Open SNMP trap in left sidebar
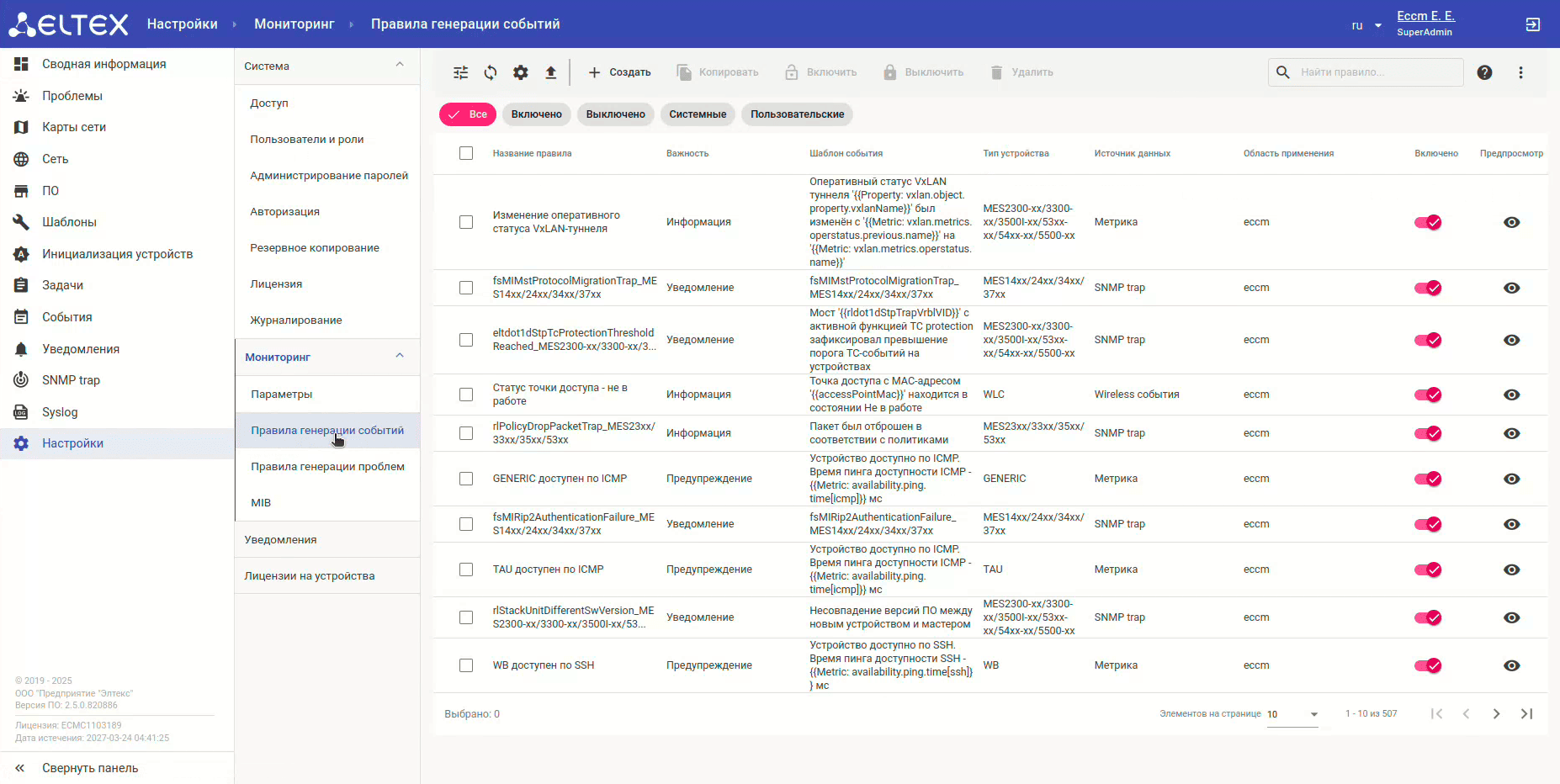 point(71,380)
